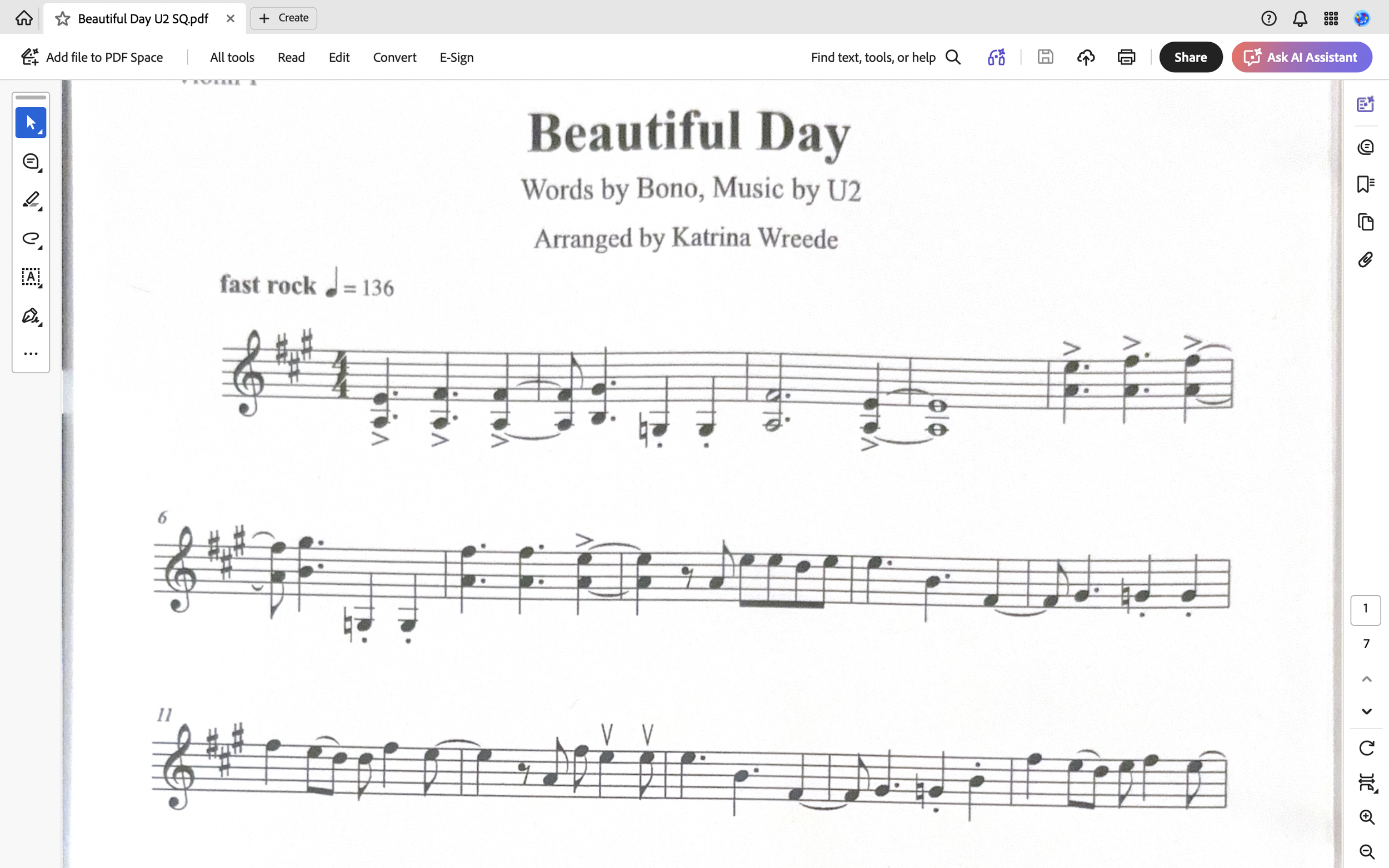Go to next page with down chevron

1367,711
